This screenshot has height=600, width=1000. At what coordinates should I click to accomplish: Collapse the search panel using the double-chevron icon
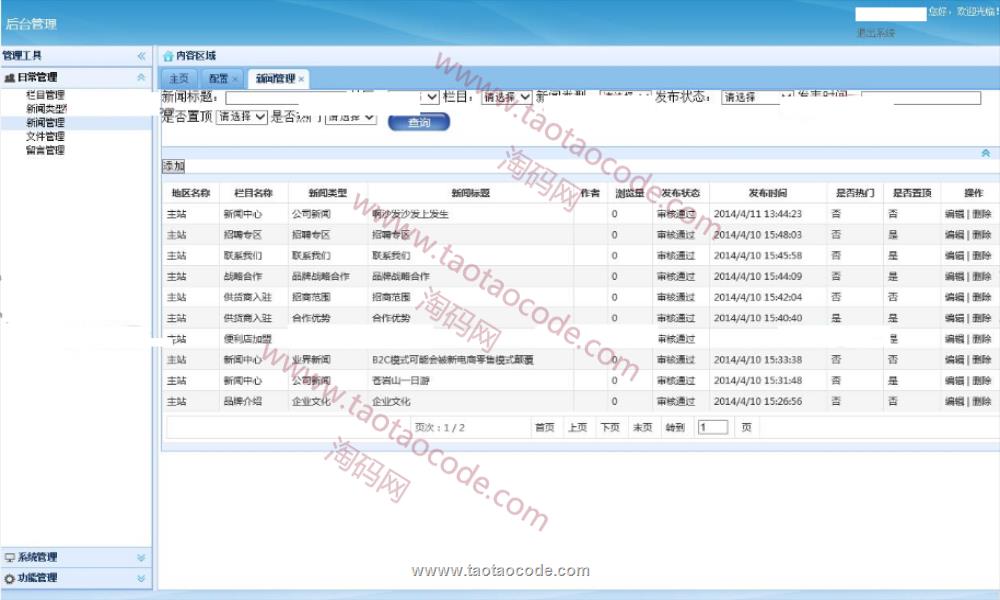tap(985, 153)
